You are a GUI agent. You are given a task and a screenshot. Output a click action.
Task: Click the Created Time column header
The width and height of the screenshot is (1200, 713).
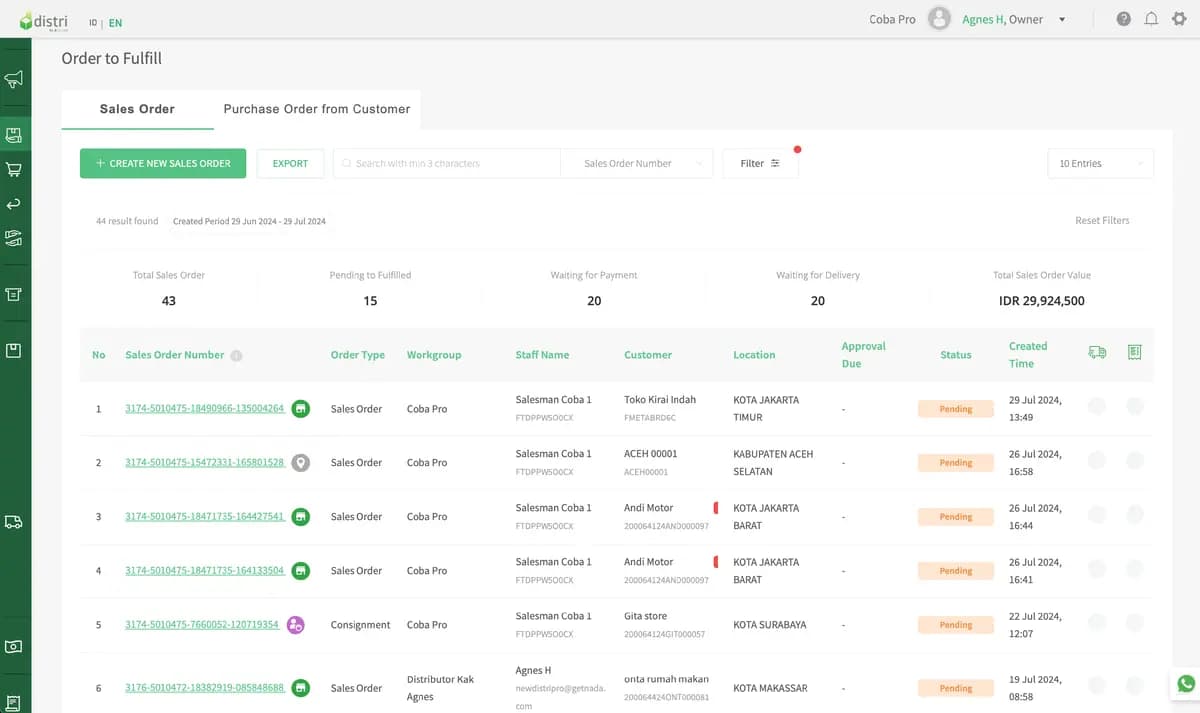click(x=1028, y=354)
